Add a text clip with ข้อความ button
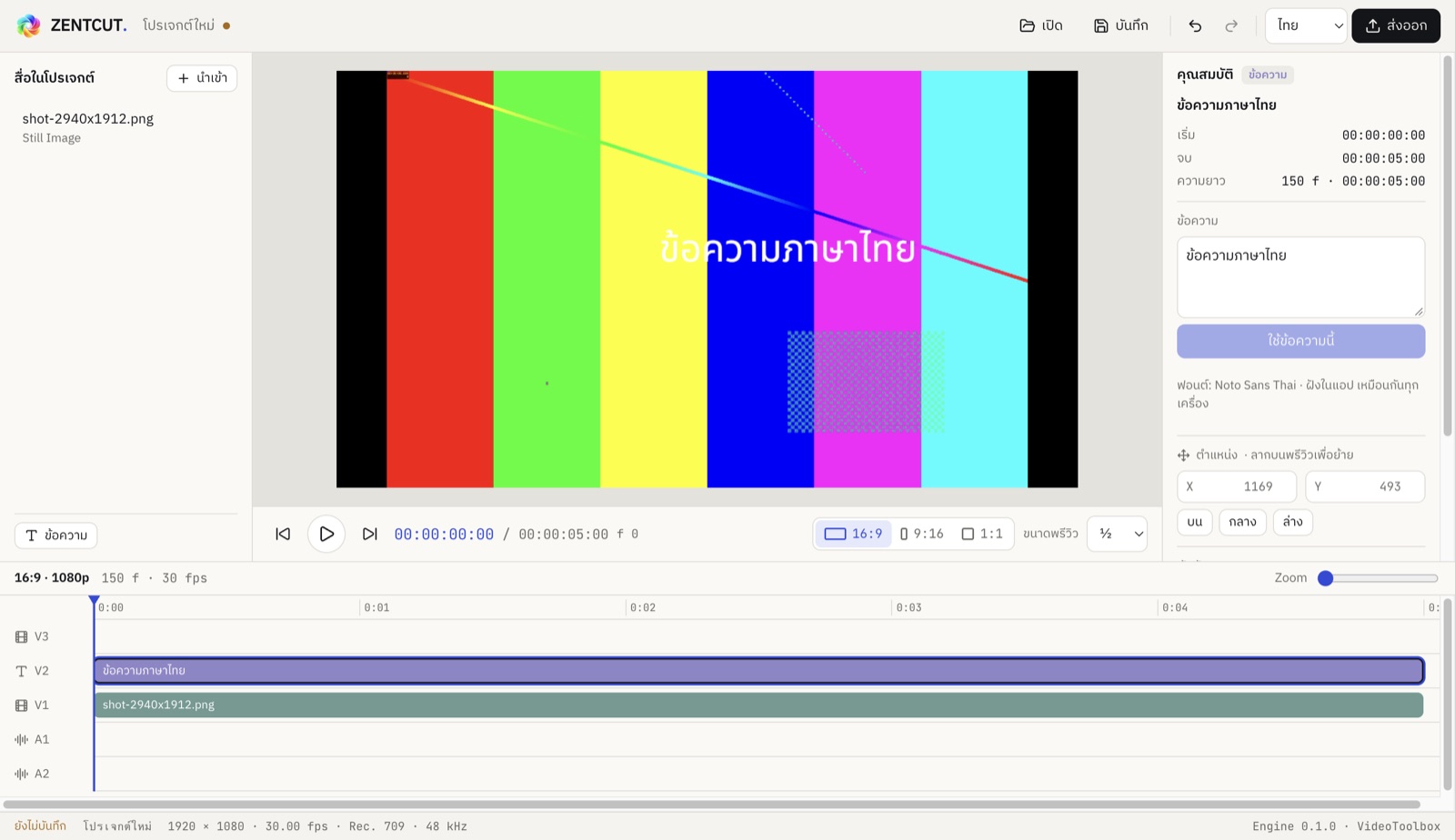The width and height of the screenshot is (1455, 840). (56, 535)
